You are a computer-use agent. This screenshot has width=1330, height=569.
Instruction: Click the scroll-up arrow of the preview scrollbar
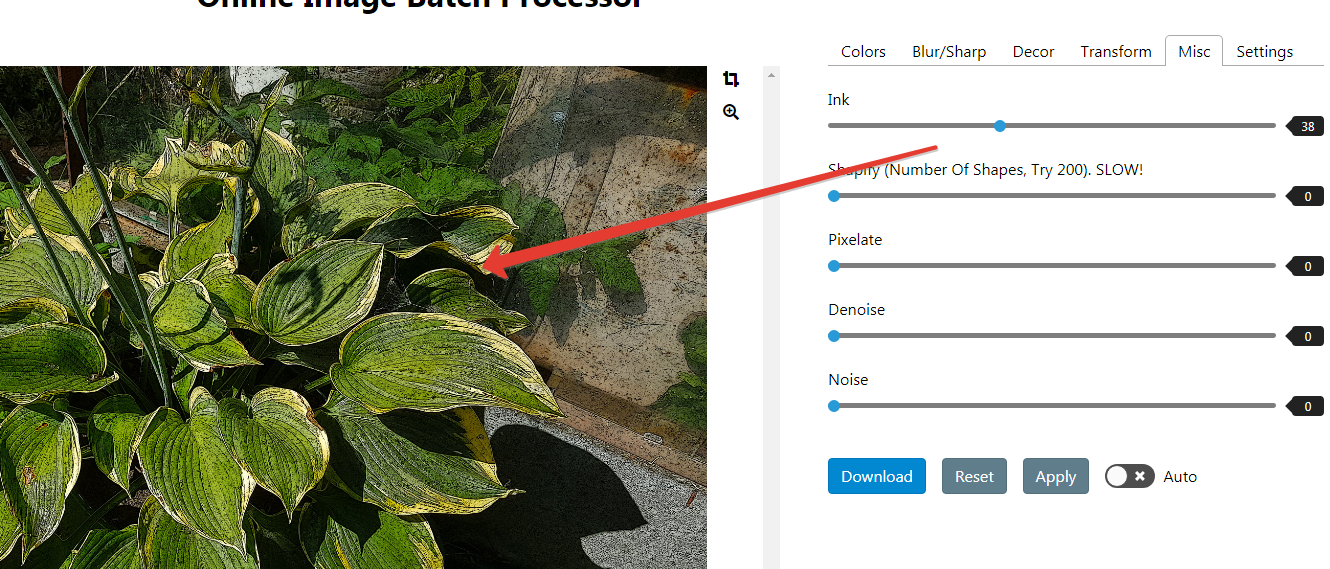pyautogui.click(x=771, y=75)
